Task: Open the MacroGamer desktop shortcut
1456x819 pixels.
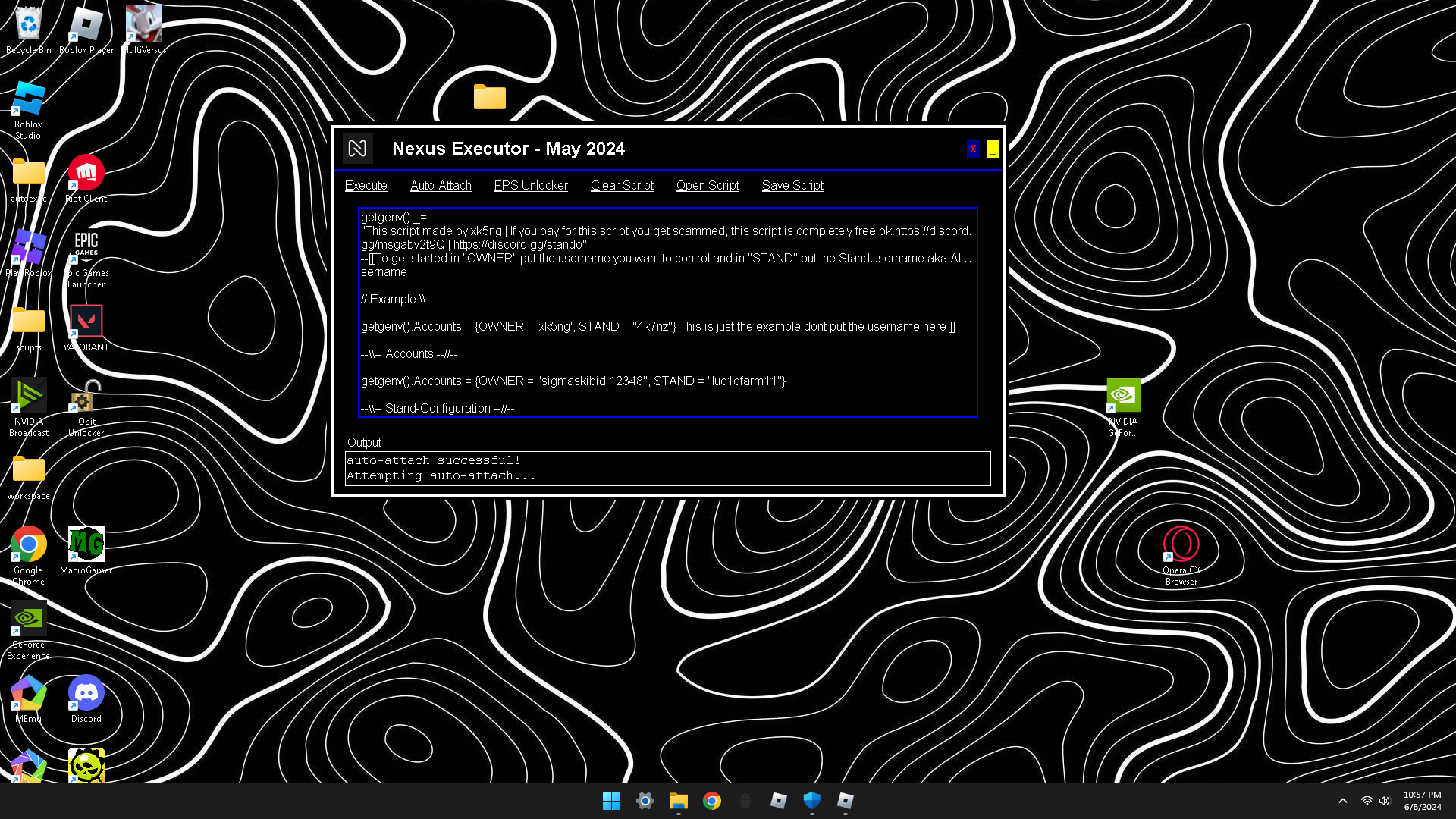Action: click(x=86, y=545)
